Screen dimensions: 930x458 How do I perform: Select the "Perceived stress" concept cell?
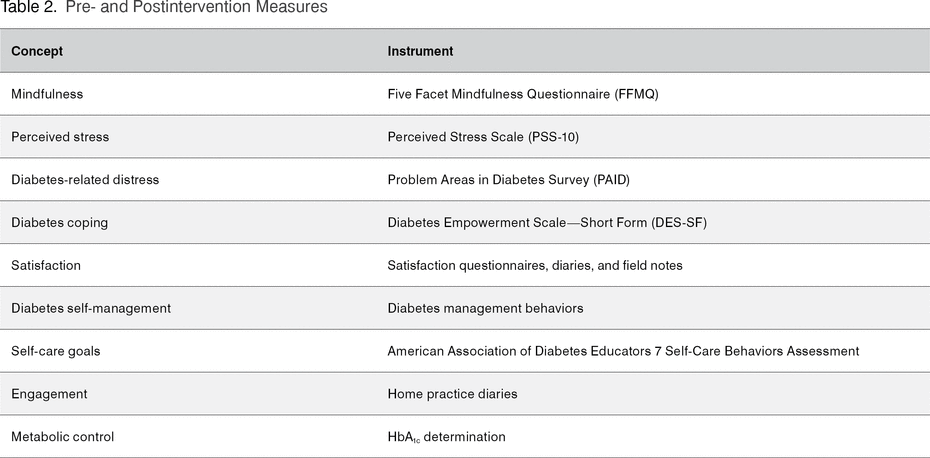point(60,137)
